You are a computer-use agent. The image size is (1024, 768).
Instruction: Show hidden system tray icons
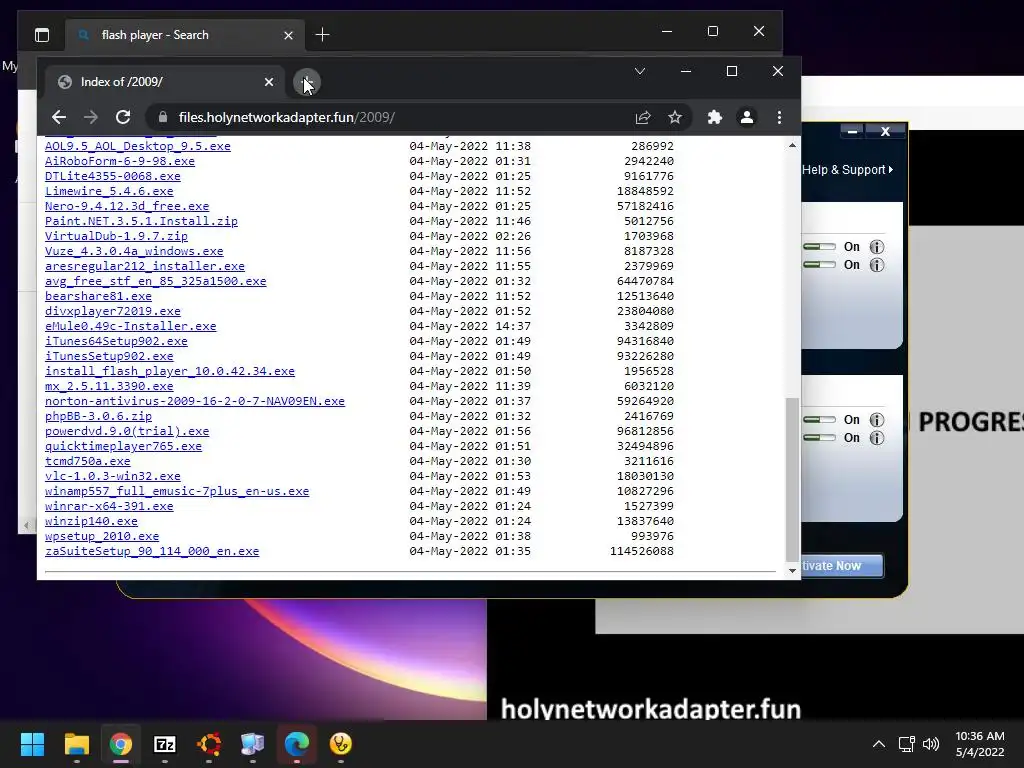tap(879, 744)
